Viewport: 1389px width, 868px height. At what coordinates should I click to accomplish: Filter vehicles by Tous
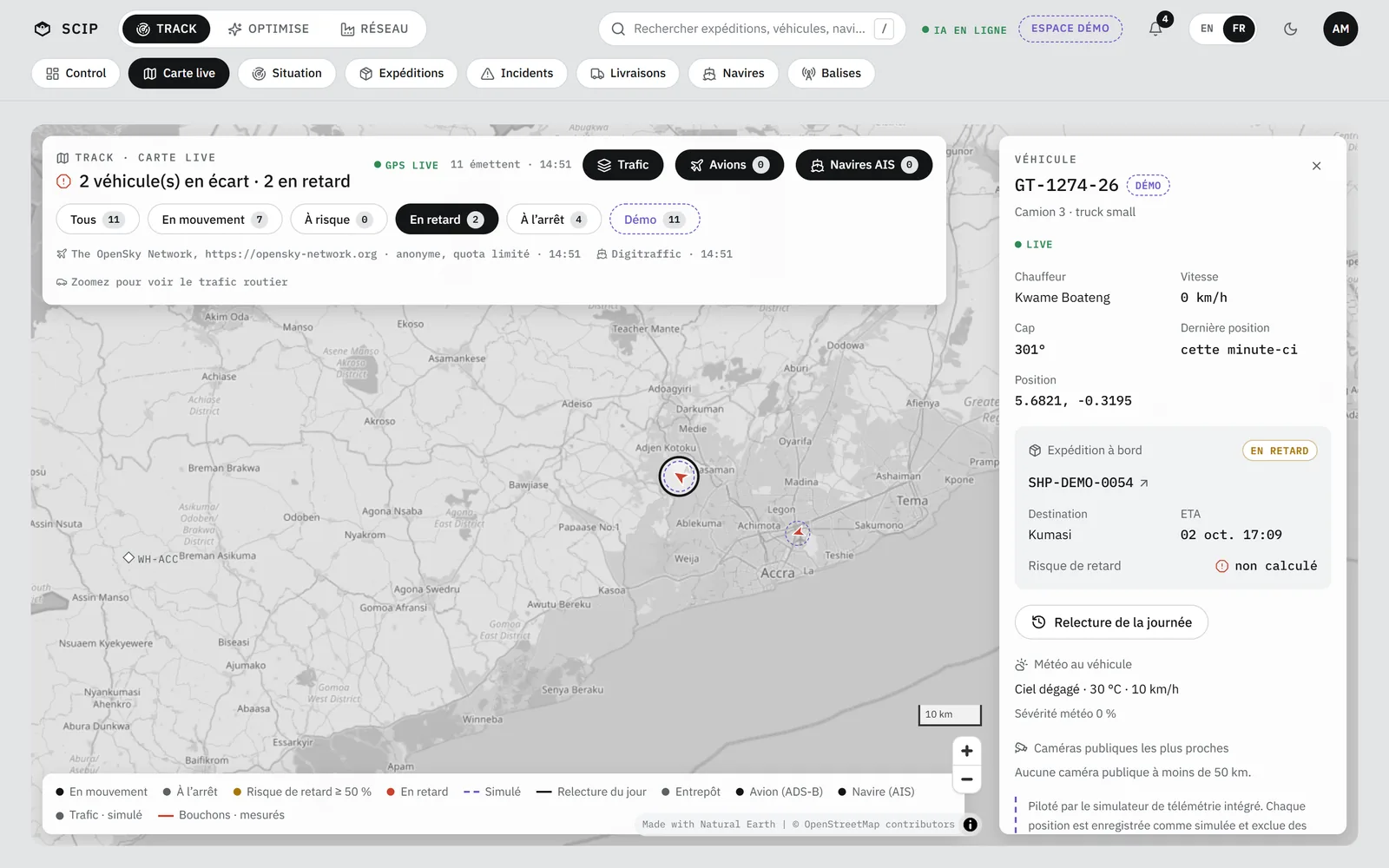coord(97,220)
